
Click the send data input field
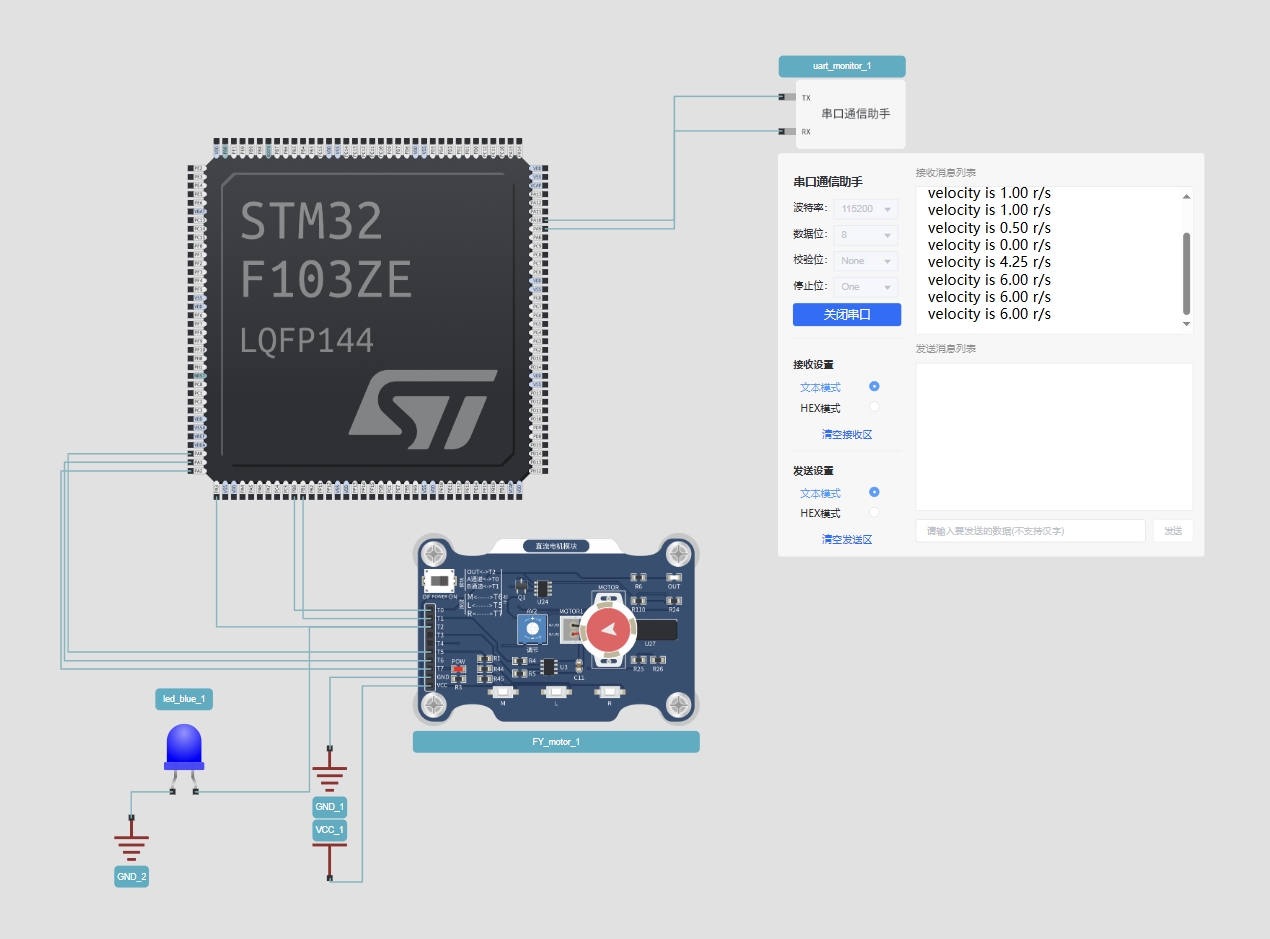(1030, 531)
